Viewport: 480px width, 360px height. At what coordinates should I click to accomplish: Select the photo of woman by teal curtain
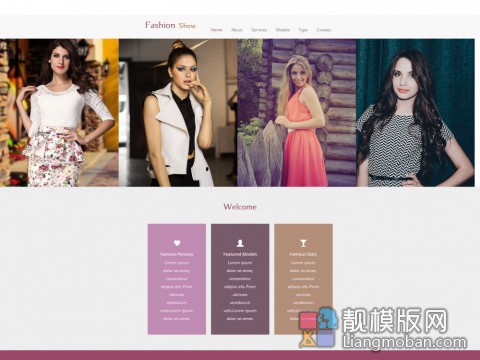coord(415,113)
